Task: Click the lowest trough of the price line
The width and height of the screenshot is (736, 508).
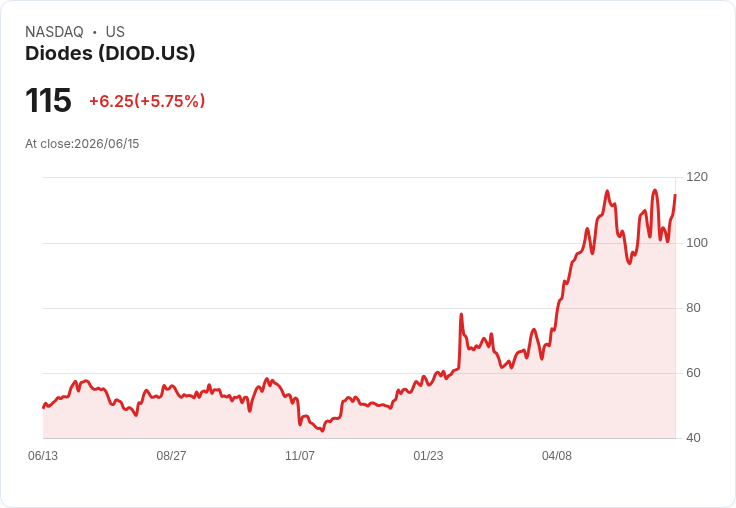Action: [322, 431]
